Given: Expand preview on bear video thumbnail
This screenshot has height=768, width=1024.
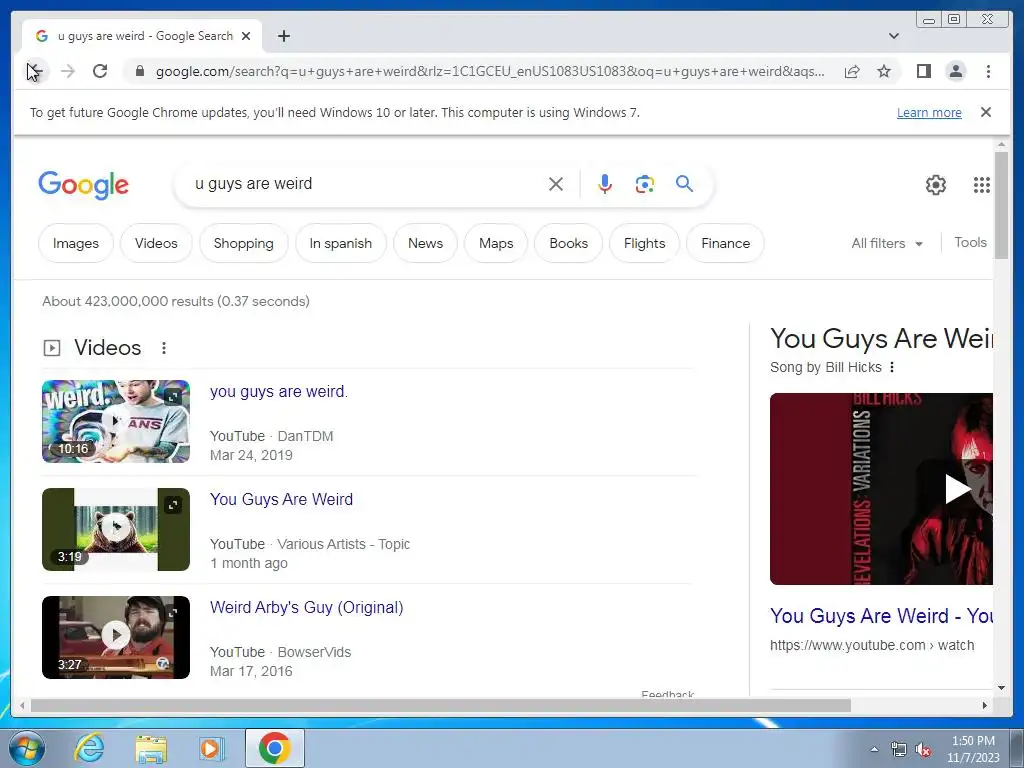Looking at the screenshot, I should (x=172, y=505).
